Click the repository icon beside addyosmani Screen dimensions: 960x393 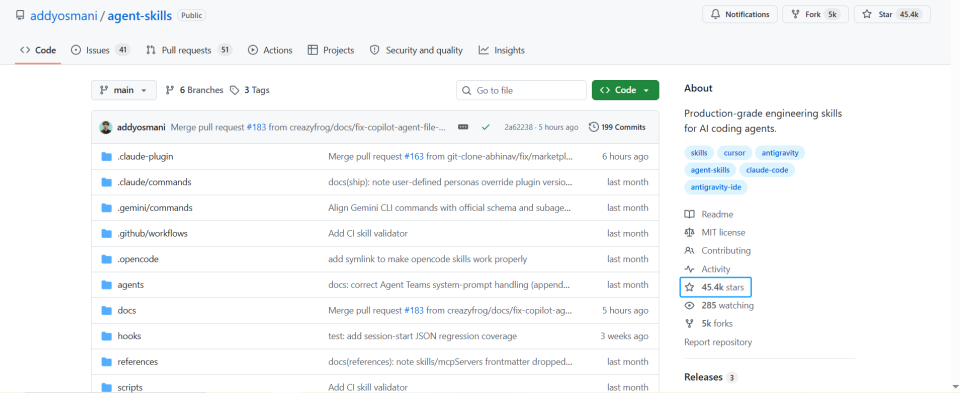20,15
